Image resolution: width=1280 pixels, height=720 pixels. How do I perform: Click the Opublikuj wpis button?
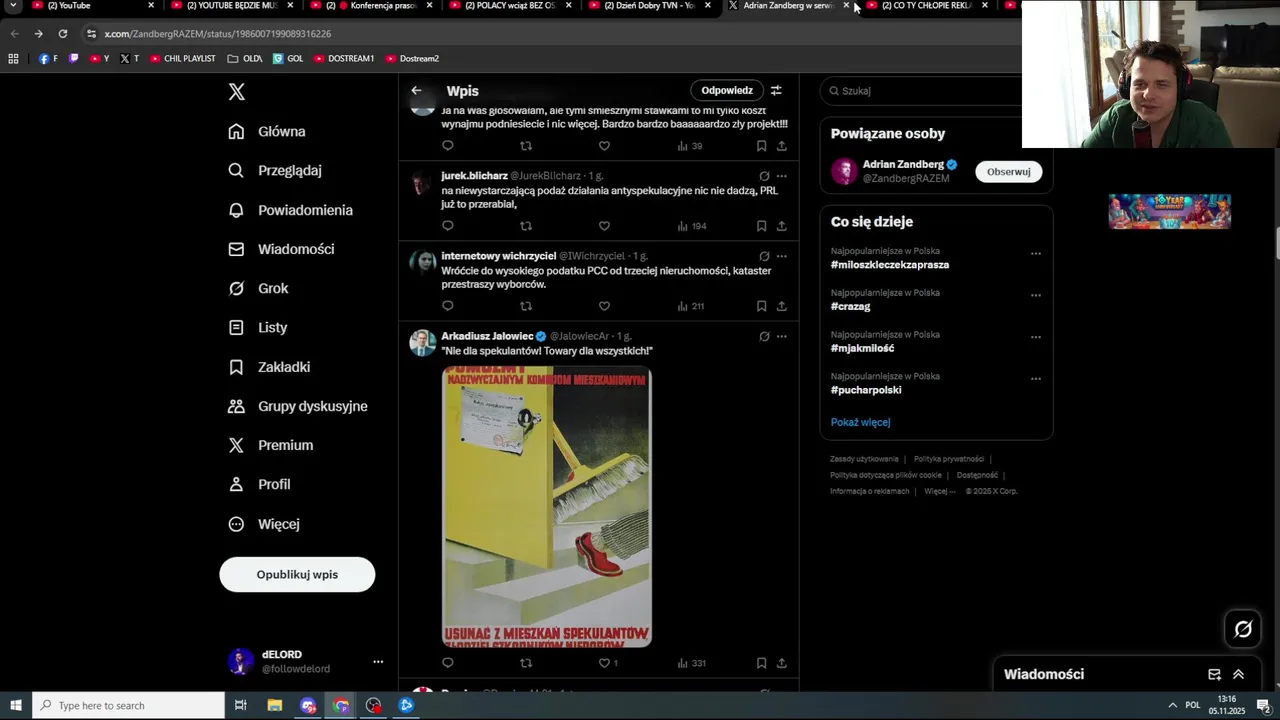tap(297, 575)
